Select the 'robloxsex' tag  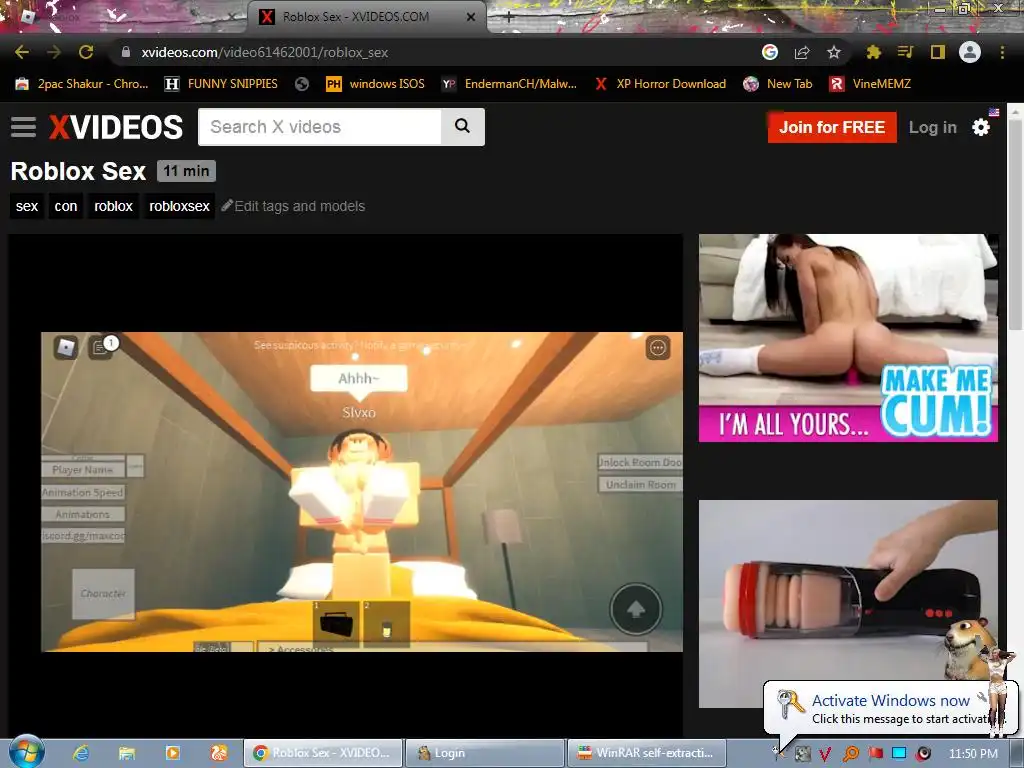180,206
